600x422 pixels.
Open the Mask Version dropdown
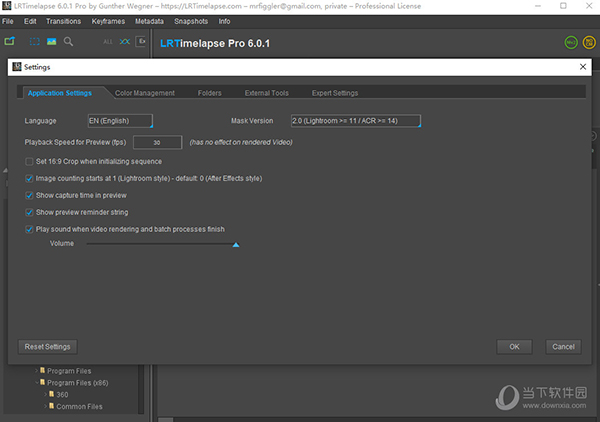point(356,121)
